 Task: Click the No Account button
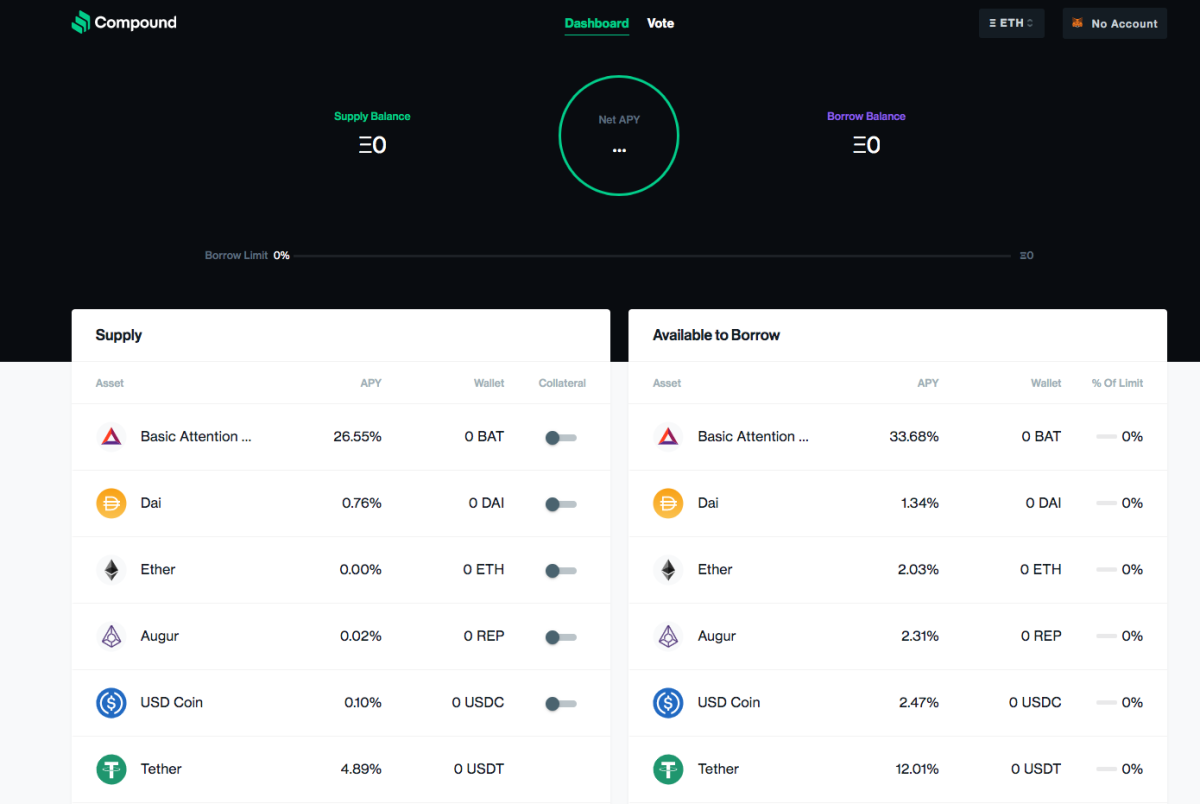(x=1114, y=23)
